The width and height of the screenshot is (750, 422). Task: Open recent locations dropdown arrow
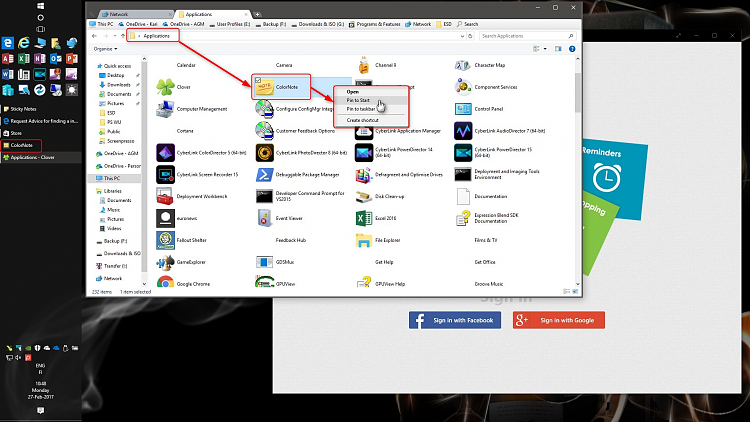click(114, 36)
